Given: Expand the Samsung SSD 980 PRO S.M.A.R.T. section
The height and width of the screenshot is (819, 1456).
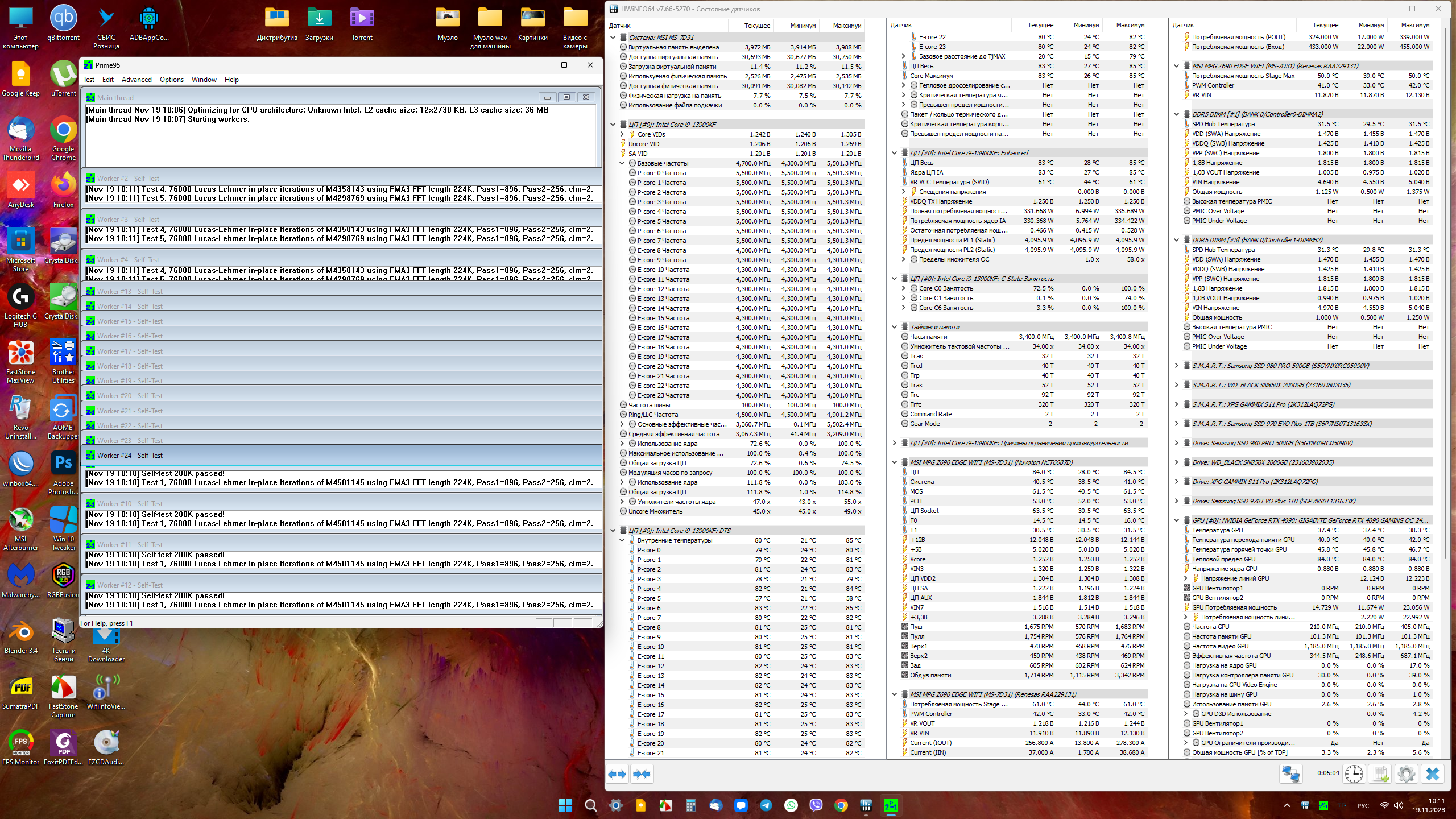Looking at the screenshot, I should (x=1177, y=366).
